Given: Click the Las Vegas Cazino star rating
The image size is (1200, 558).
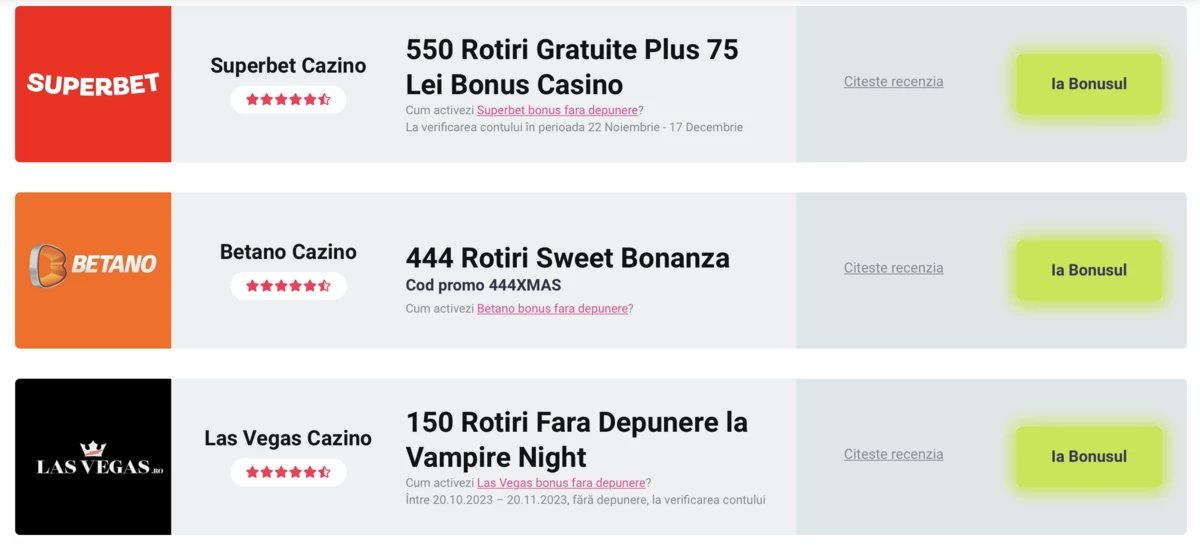Looking at the screenshot, I should 288,471.
